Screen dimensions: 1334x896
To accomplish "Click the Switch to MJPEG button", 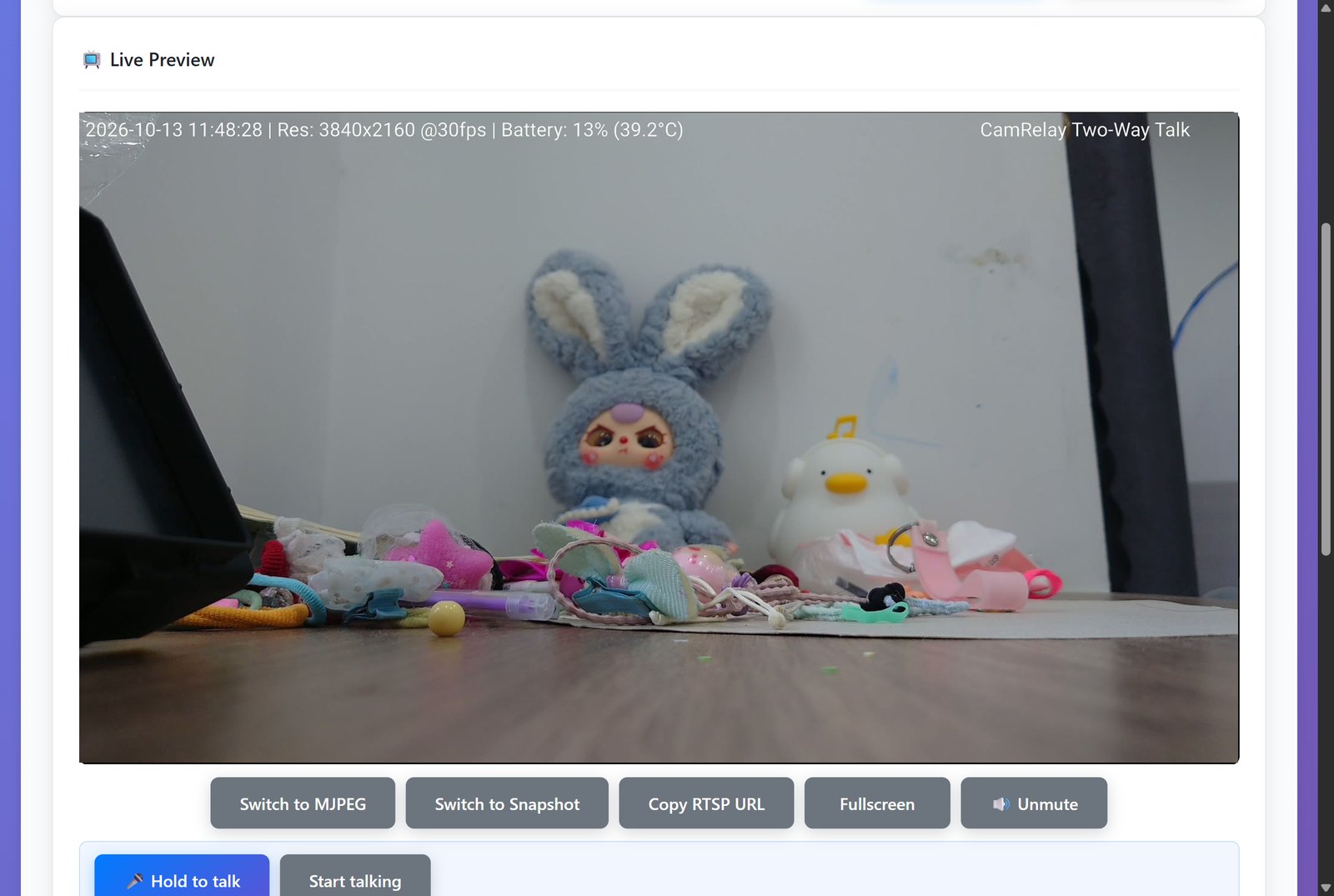I will point(303,803).
